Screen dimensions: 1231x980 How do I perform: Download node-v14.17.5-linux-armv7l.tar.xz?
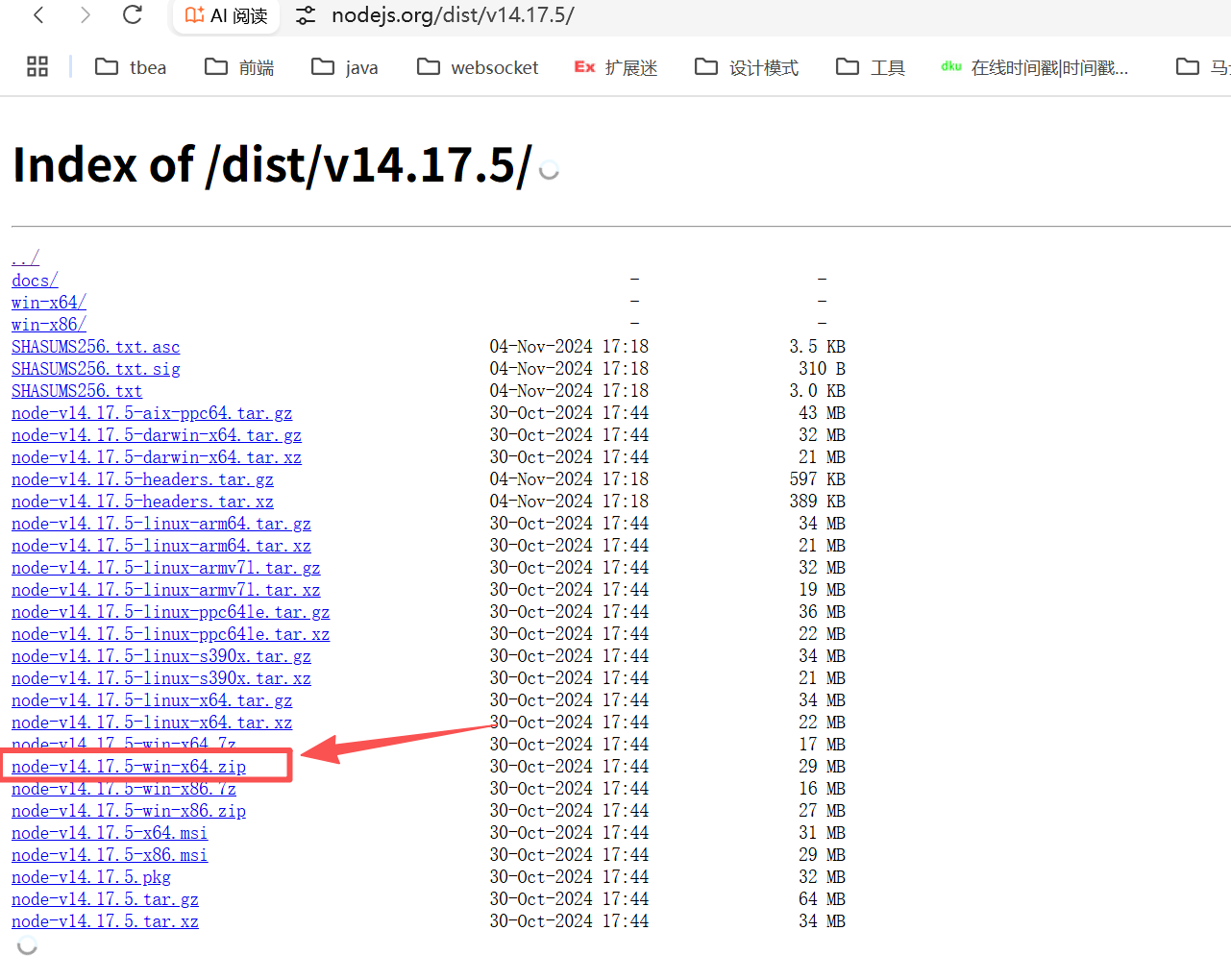click(x=166, y=589)
